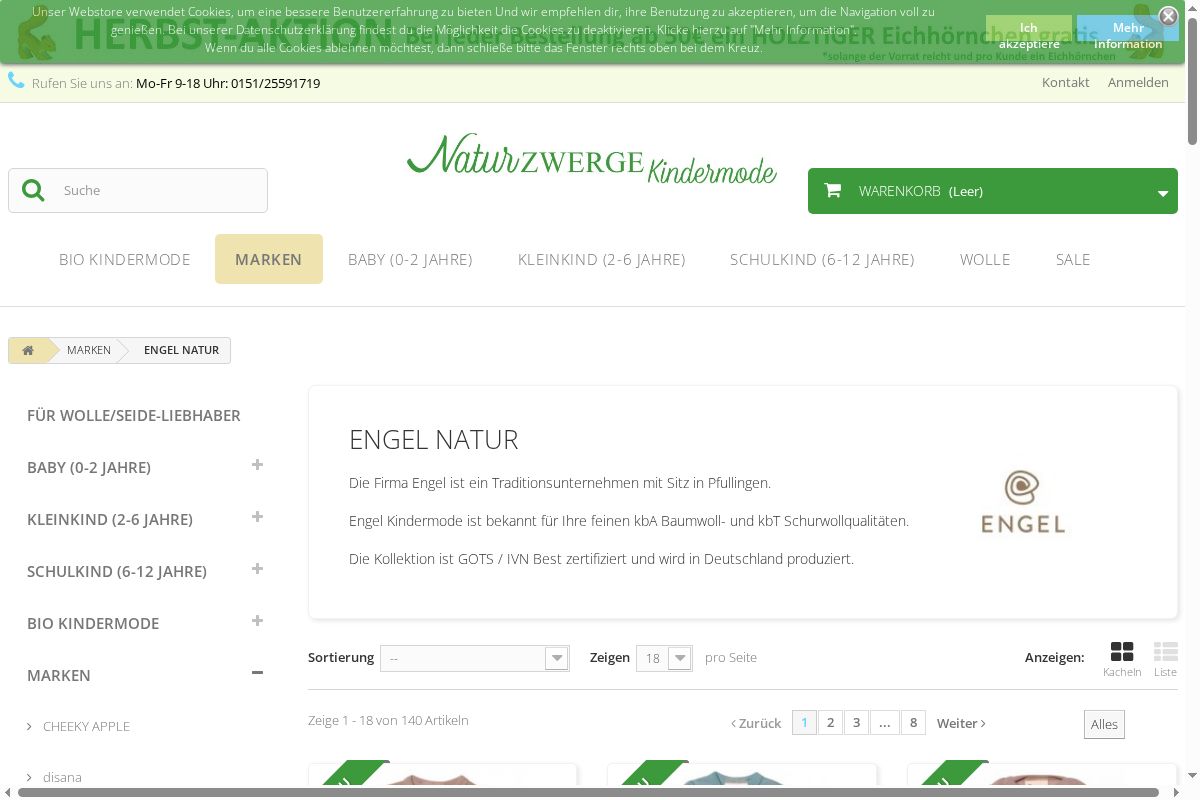The width and height of the screenshot is (1200, 800).
Task: Click the ENGEL NATUR heading
Action: click(x=434, y=440)
